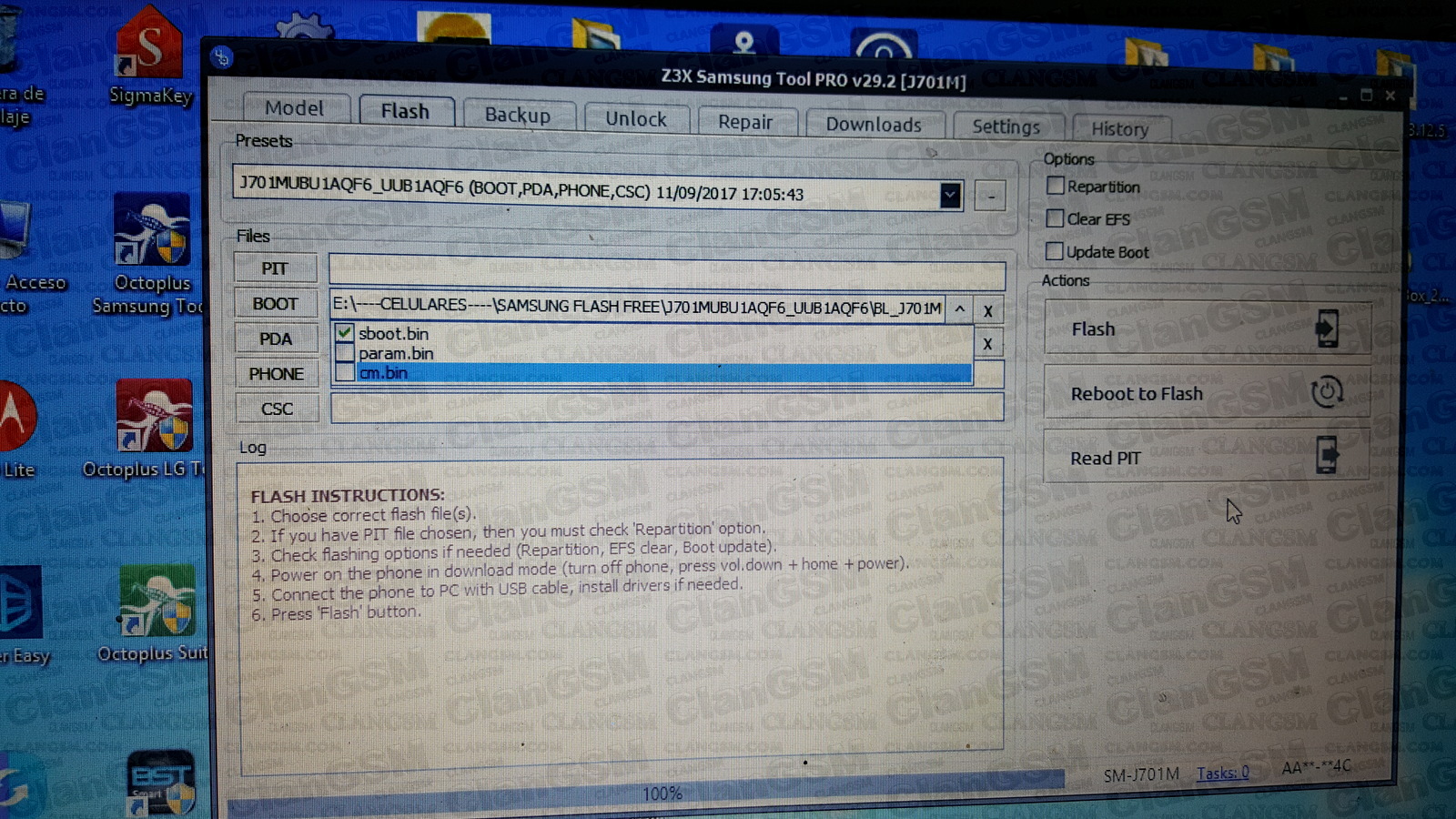Image resolution: width=1456 pixels, height=819 pixels.
Task: Select the cm.bin highlighted row
Action: click(x=664, y=372)
